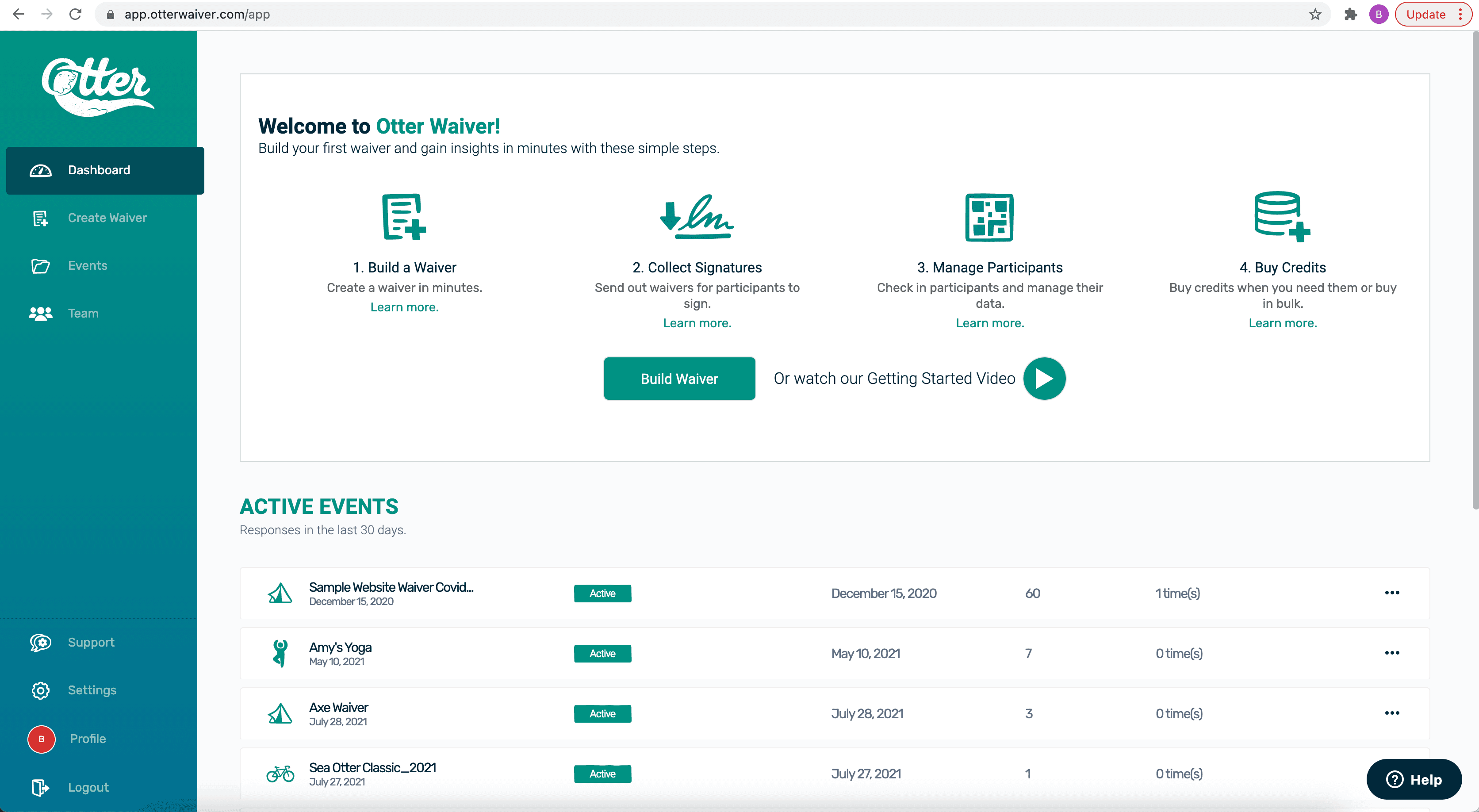Bookmark this page with the star icon

pos(1315,14)
